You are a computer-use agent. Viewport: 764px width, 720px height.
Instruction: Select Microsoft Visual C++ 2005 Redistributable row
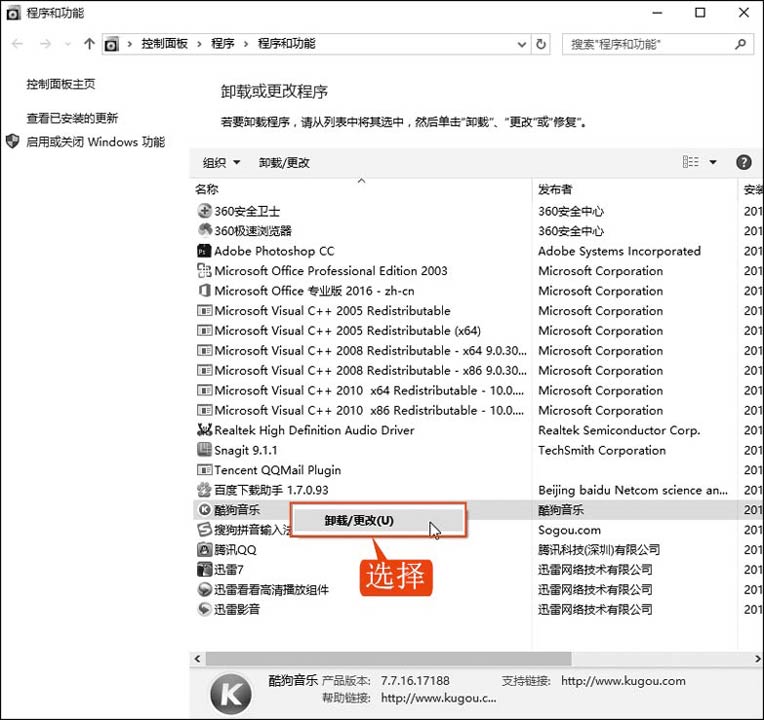pyautogui.click(x=478, y=310)
